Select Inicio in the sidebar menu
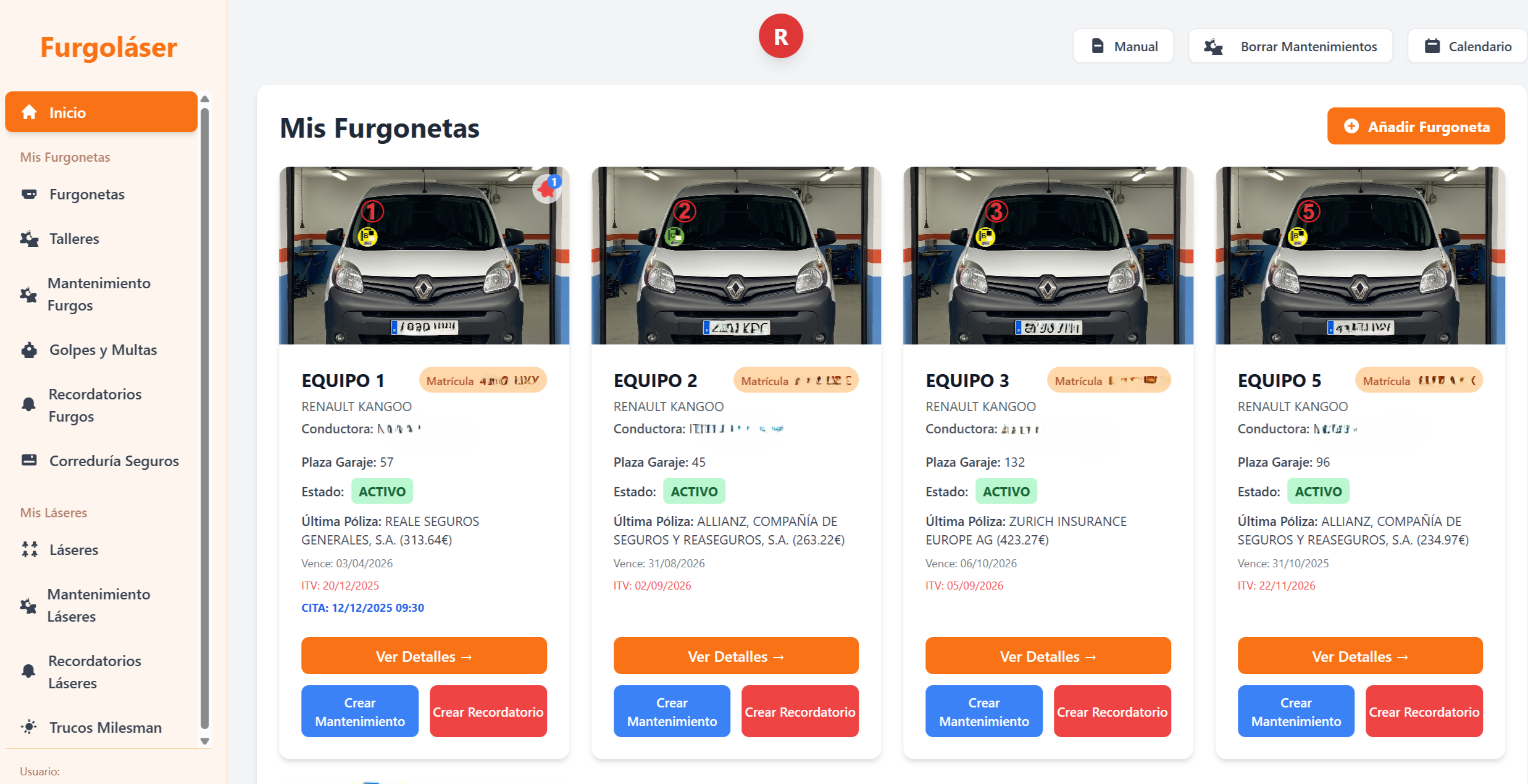The height and width of the screenshot is (784, 1528). point(101,112)
